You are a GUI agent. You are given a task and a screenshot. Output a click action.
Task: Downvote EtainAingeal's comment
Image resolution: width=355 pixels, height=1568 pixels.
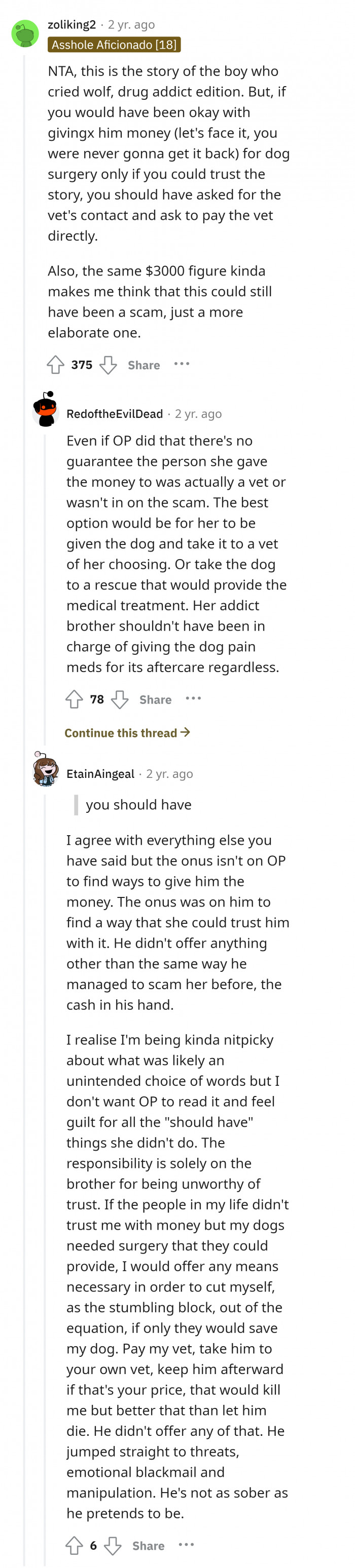coord(113,1545)
